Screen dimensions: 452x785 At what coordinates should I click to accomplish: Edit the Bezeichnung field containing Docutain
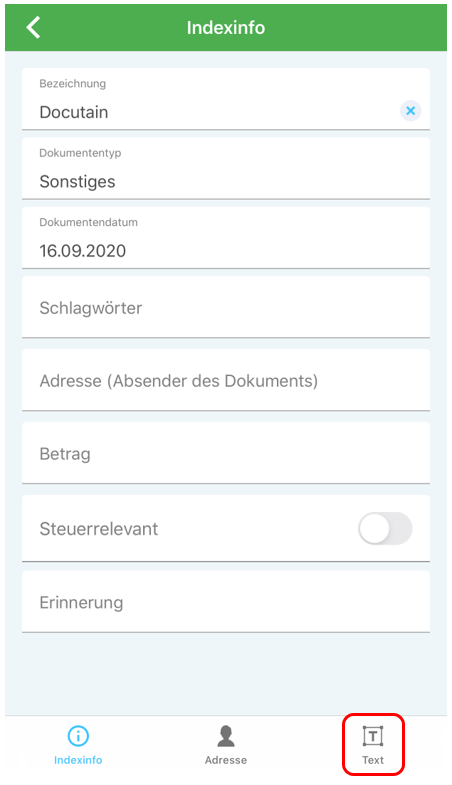226,99
